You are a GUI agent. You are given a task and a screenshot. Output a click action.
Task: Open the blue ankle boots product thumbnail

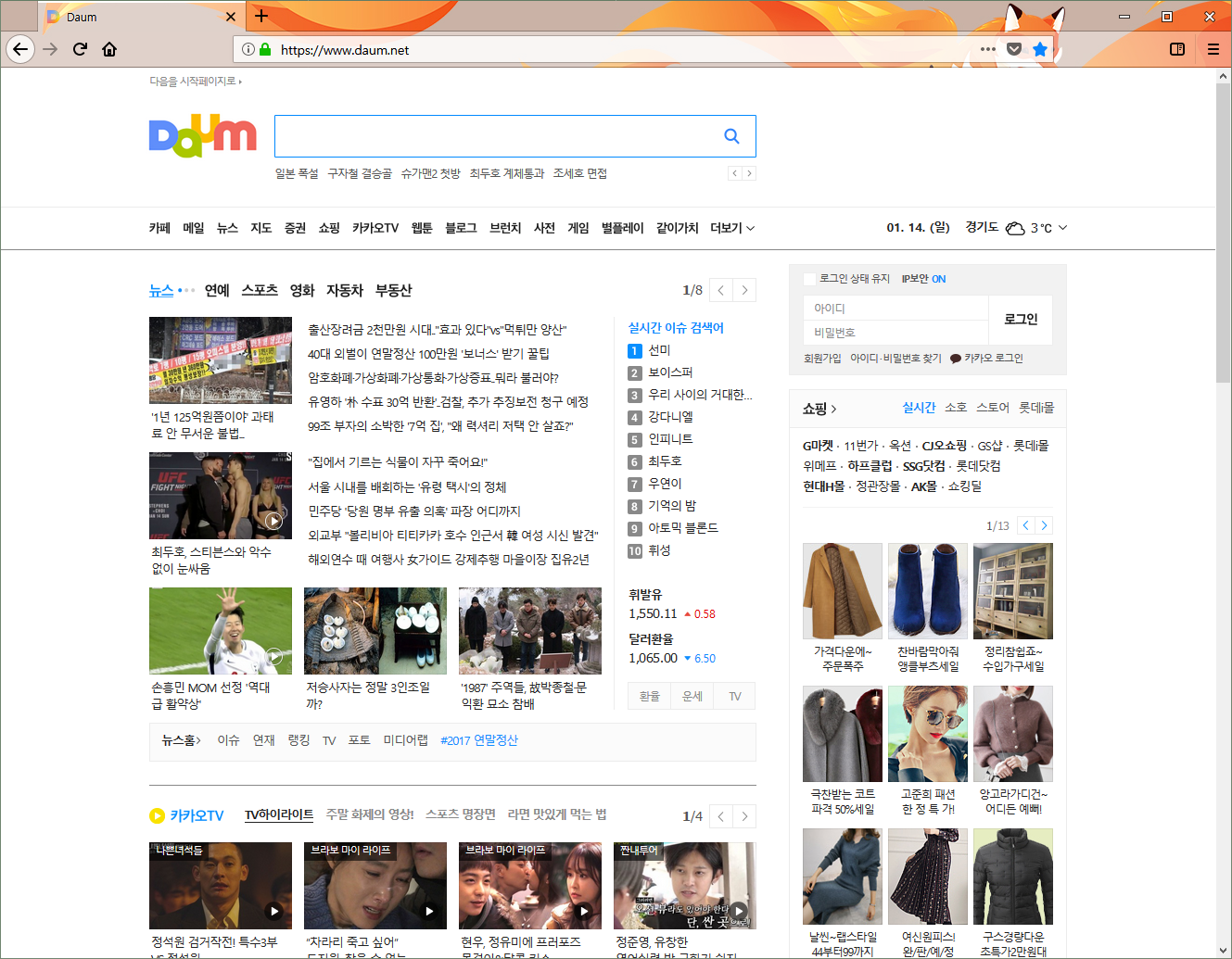coord(928,591)
